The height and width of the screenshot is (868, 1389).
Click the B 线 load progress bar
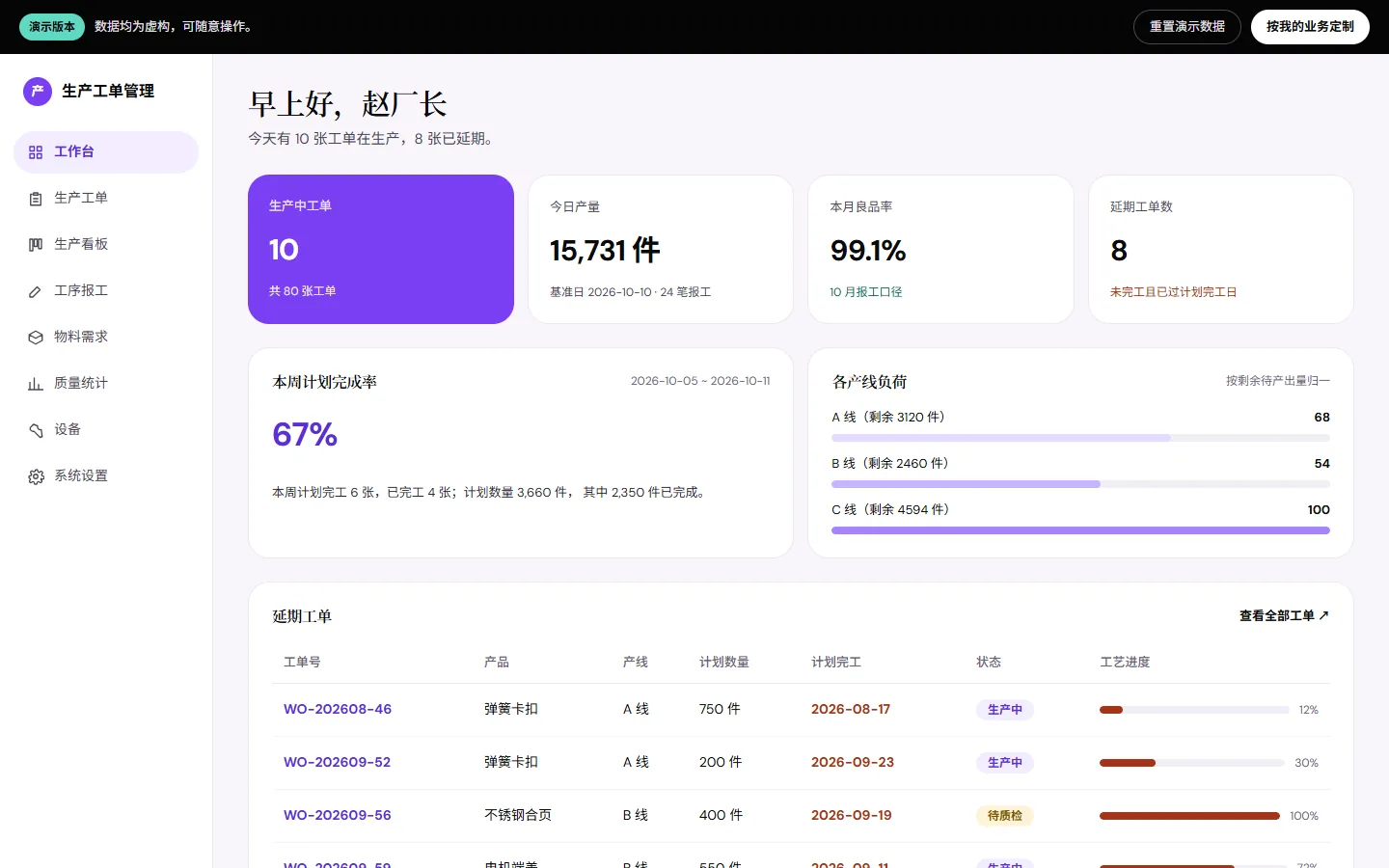click(1080, 484)
